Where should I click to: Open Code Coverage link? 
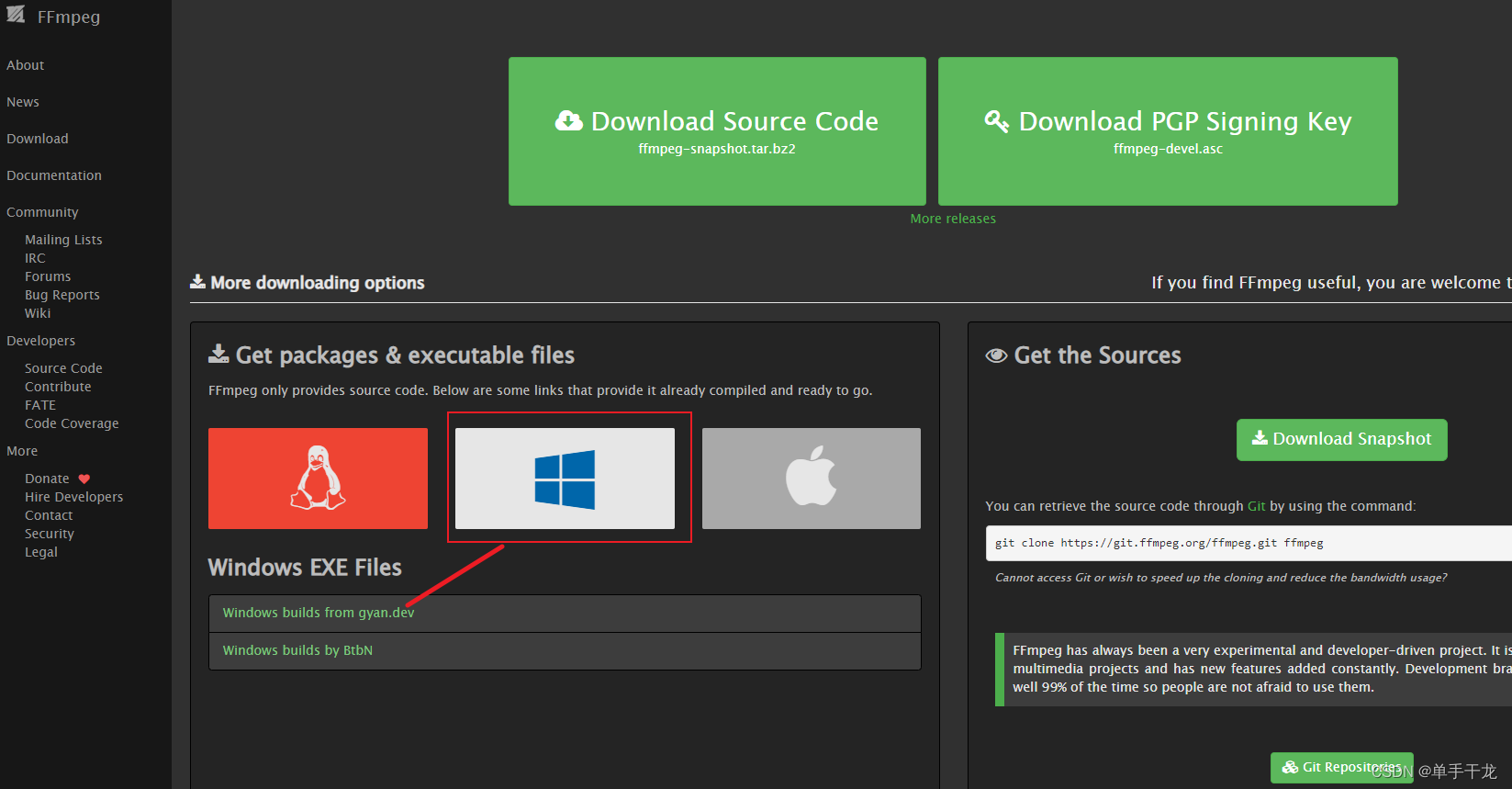pos(72,423)
